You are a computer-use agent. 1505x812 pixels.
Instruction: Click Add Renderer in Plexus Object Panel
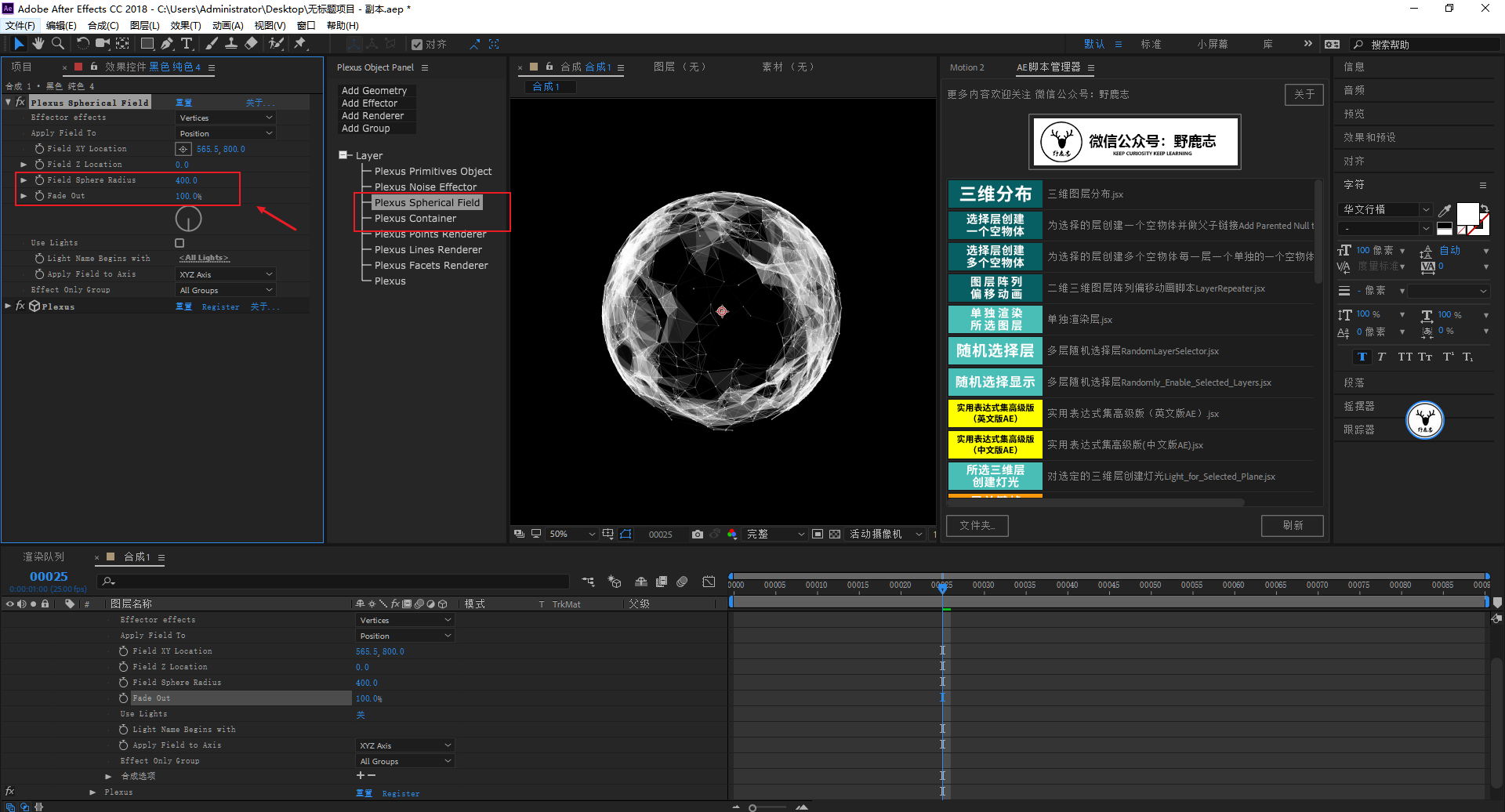tap(372, 115)
